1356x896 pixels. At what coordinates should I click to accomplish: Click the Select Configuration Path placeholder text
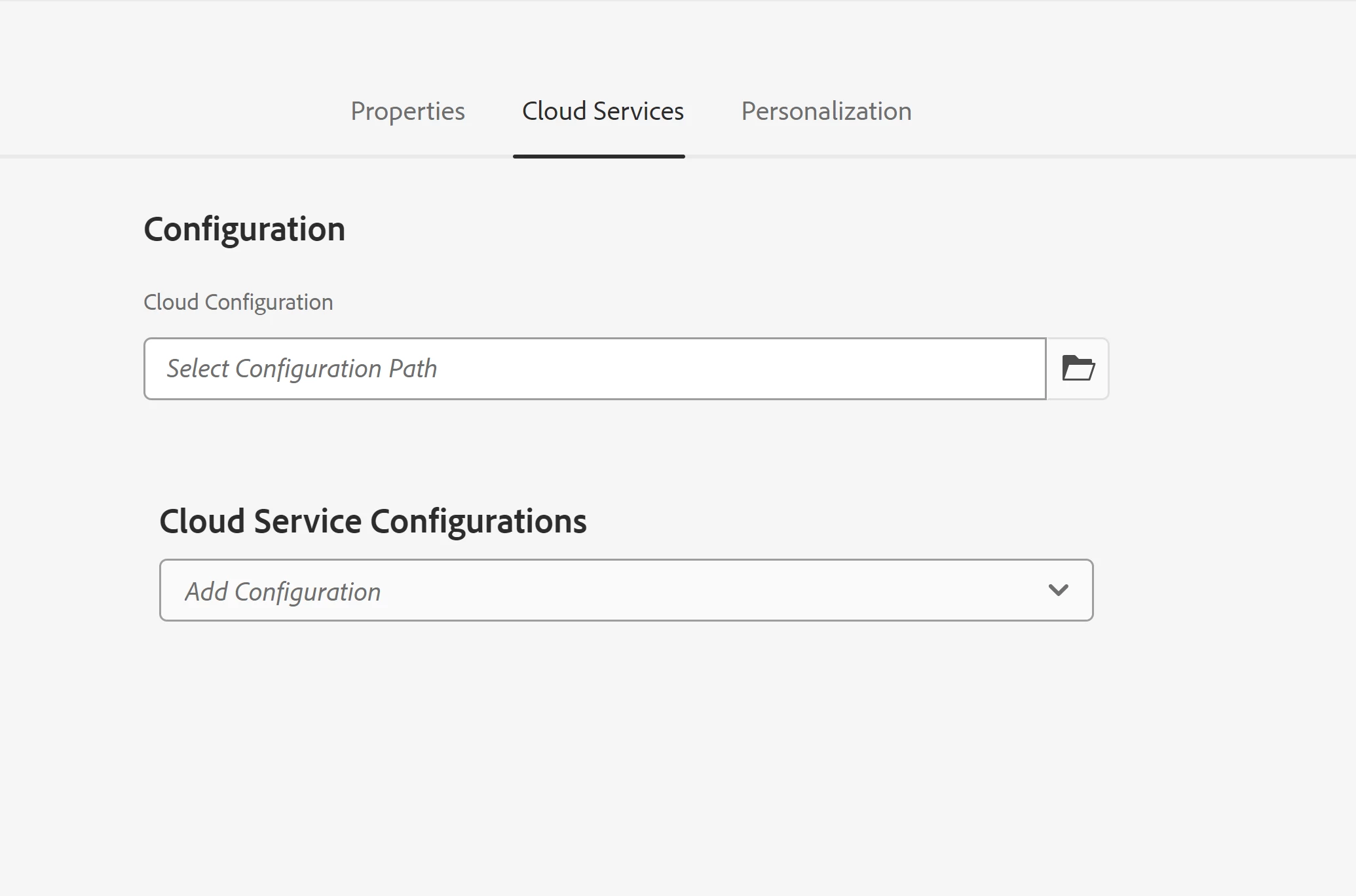click(301, 368)
